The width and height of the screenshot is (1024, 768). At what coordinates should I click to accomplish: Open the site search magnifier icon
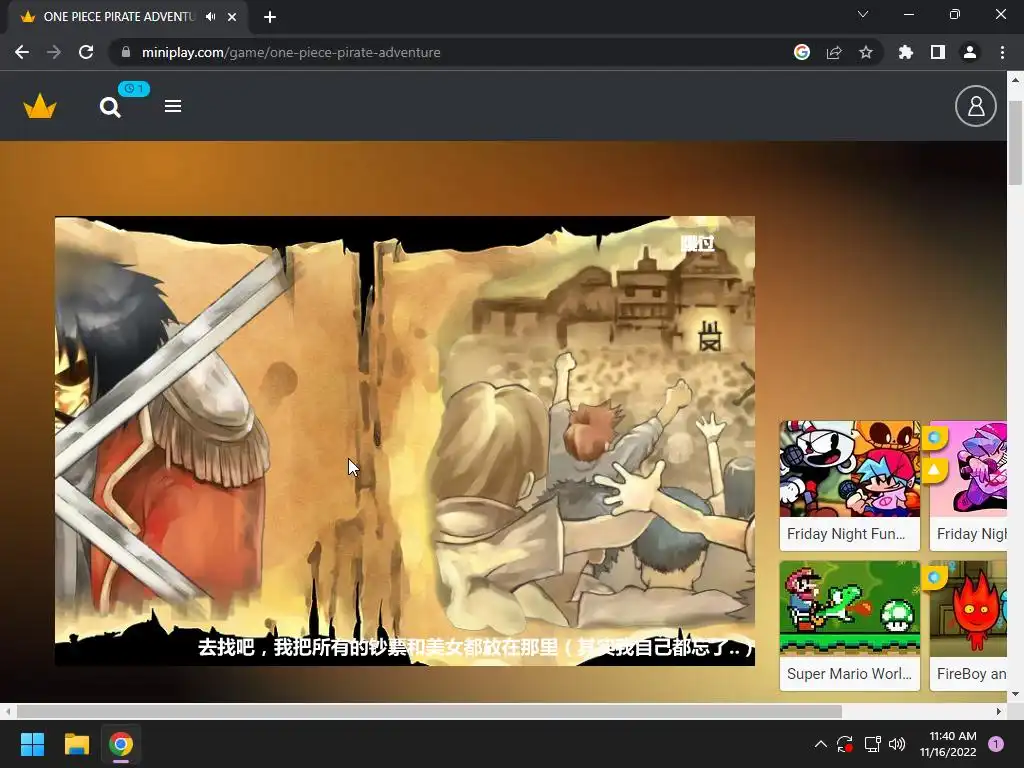110,107
